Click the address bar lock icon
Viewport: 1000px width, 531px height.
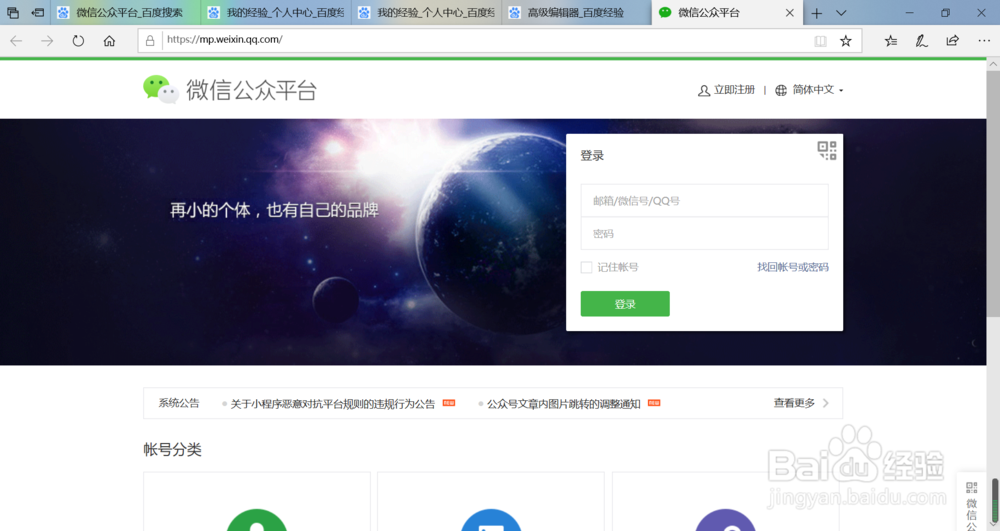(x=150, y=41)
